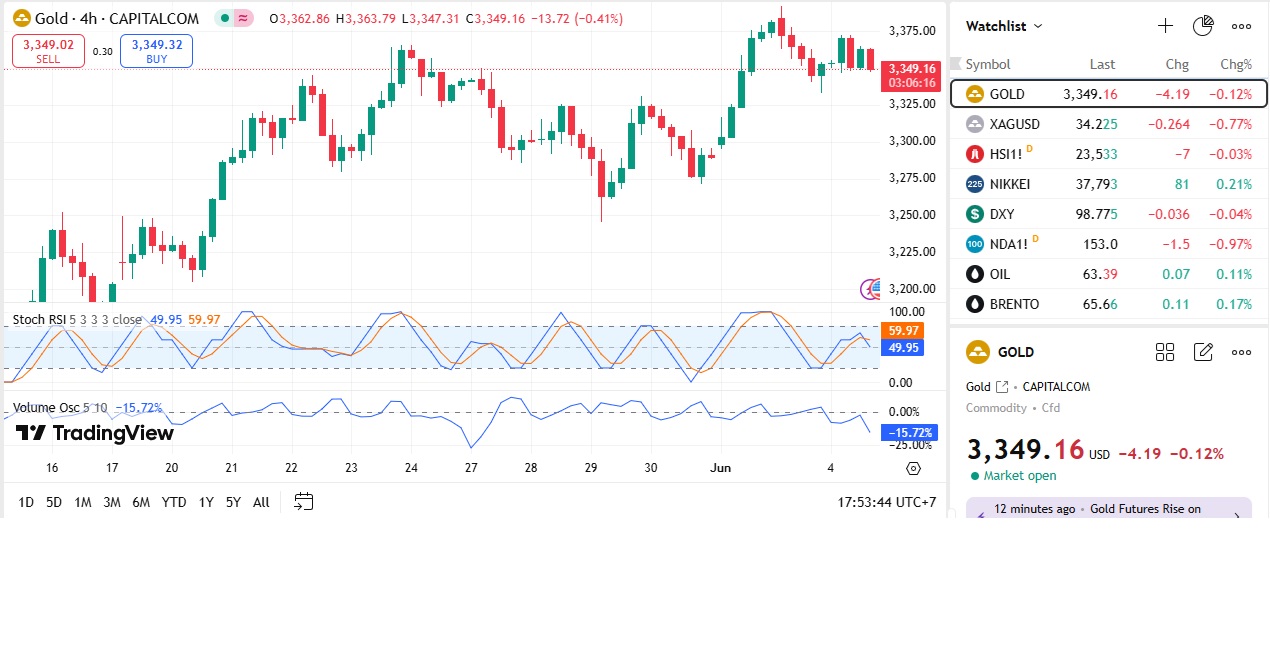Click the go-to-date calendar icon
The height and width of the screenshot is (648, 1270).
pyautogui.click(x=304, y=502)
